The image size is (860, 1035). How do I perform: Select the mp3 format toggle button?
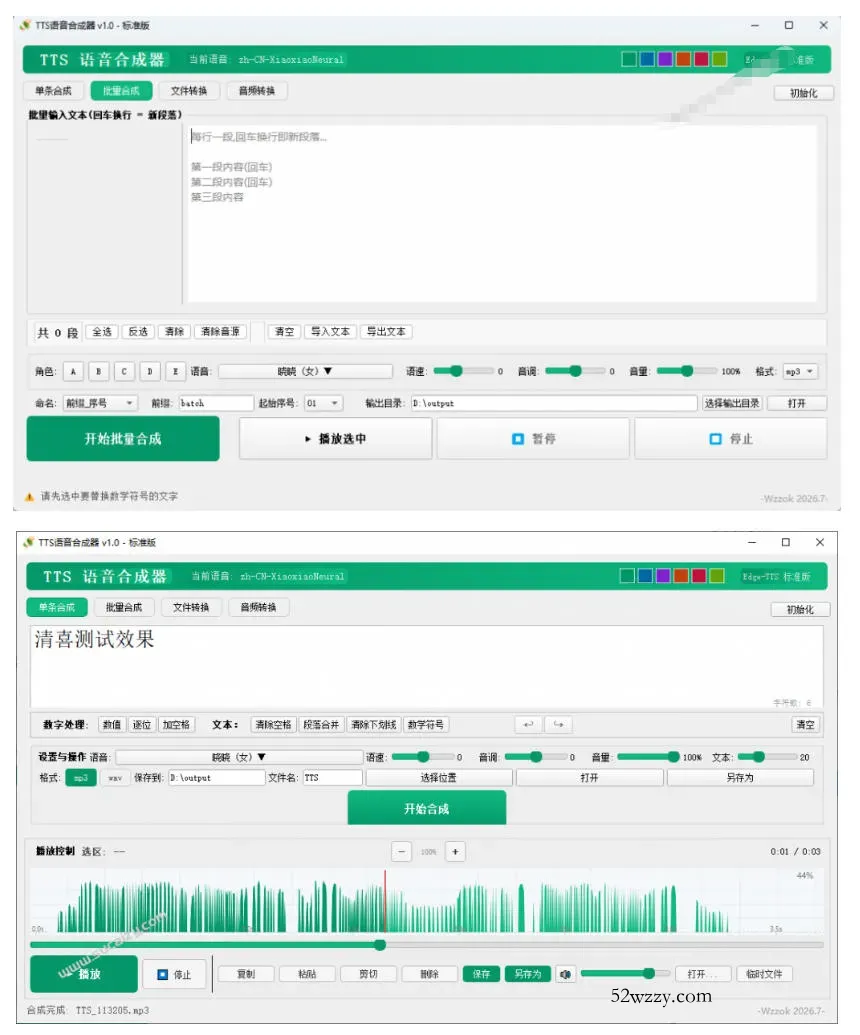pyautogui.click(x=81, y=778)
